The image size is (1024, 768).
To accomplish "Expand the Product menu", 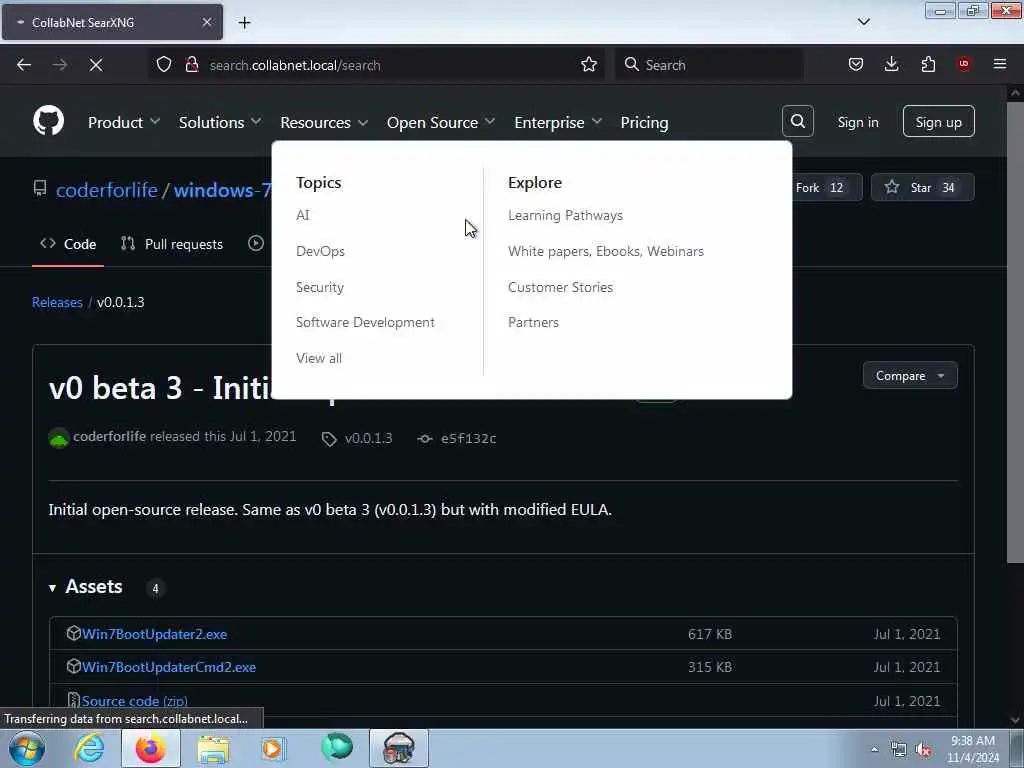I will (x=124, y=122).
